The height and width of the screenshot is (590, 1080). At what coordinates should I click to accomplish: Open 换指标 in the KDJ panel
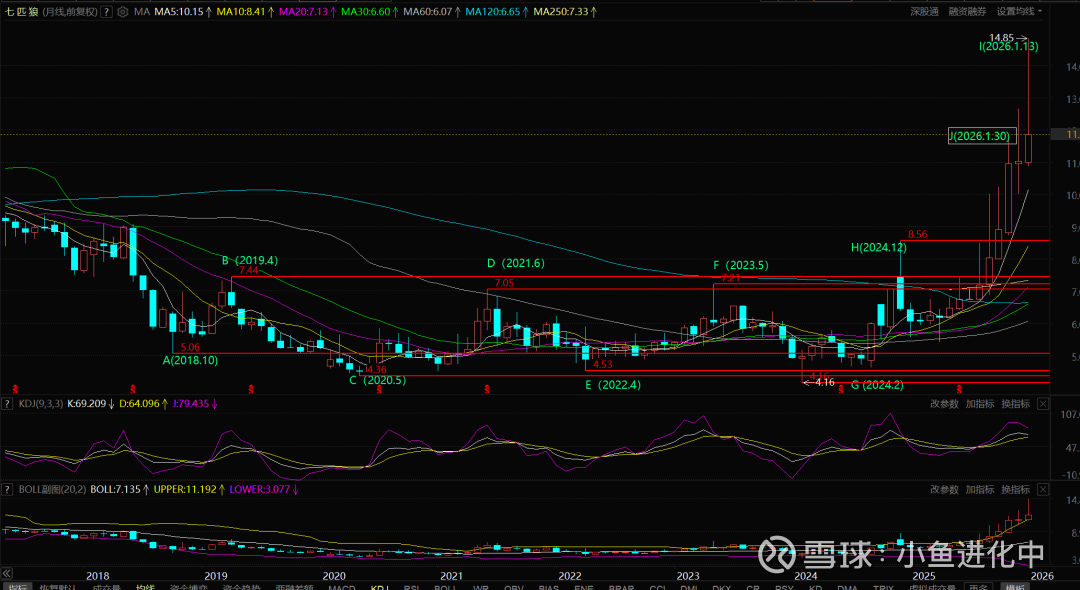[1015, 404]
